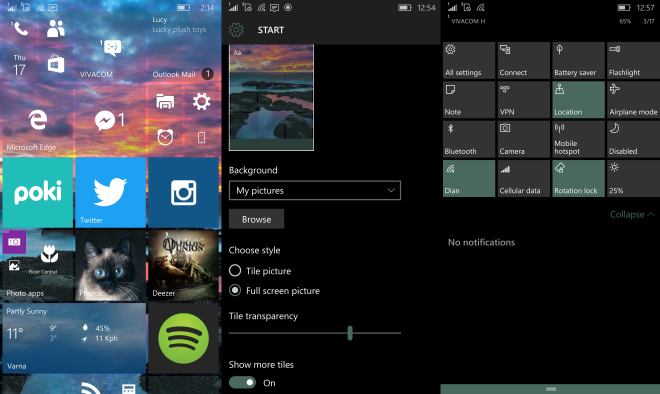Viewport: 660px width, 394px height.
Task: Adjust the Tile transparency slider
Action: click(350, 333)
